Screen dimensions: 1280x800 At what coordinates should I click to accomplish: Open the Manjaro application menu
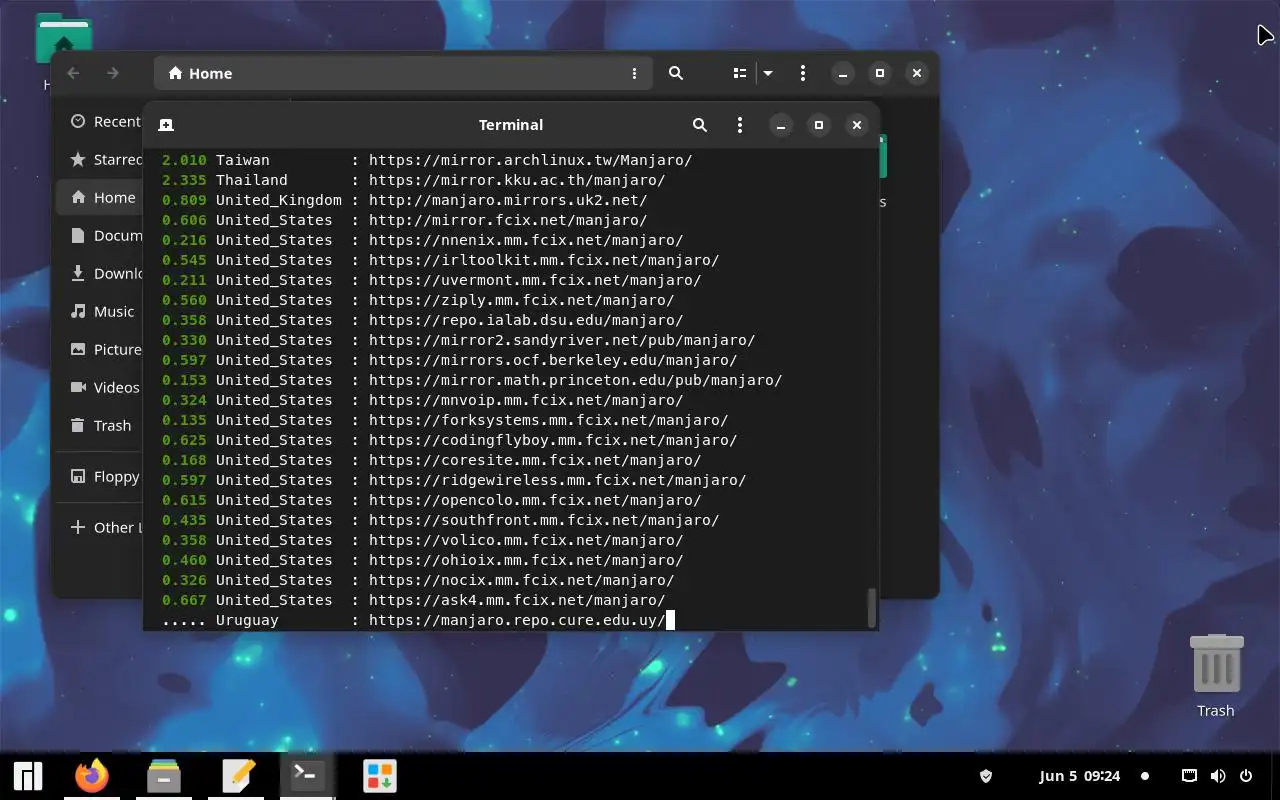(x=27, y=776)
